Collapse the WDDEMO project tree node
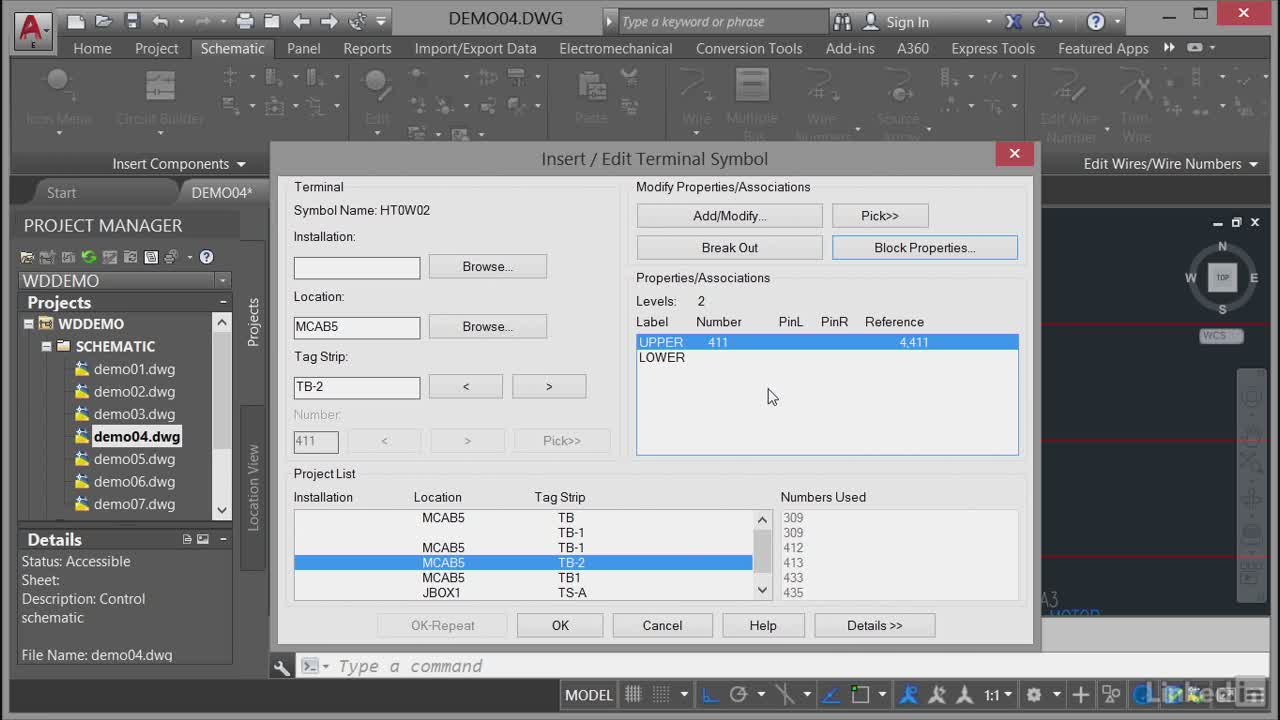The image size is (1280, 720). click(29, 324)
